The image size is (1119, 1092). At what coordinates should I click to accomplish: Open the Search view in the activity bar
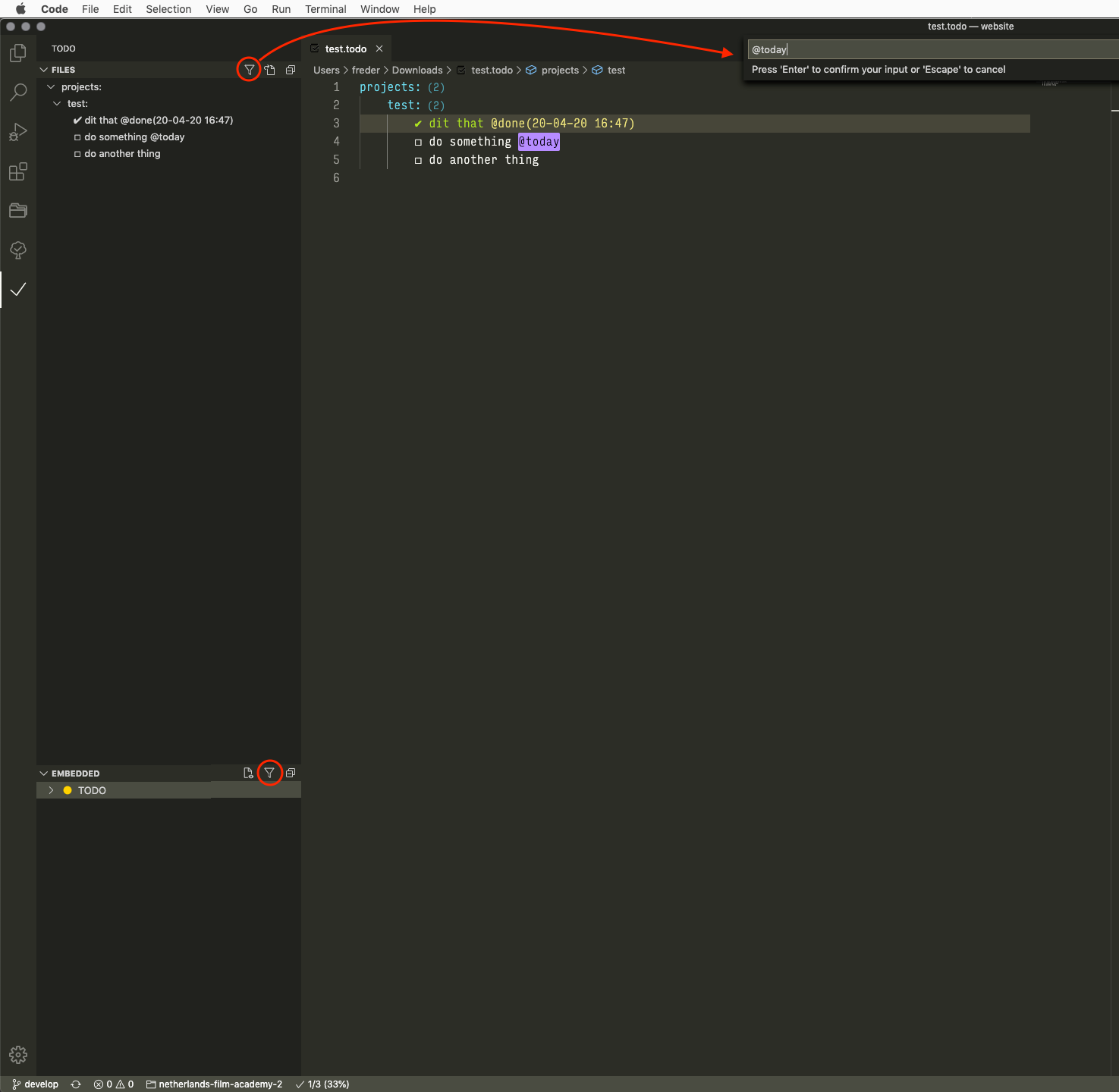click(17, 92)
